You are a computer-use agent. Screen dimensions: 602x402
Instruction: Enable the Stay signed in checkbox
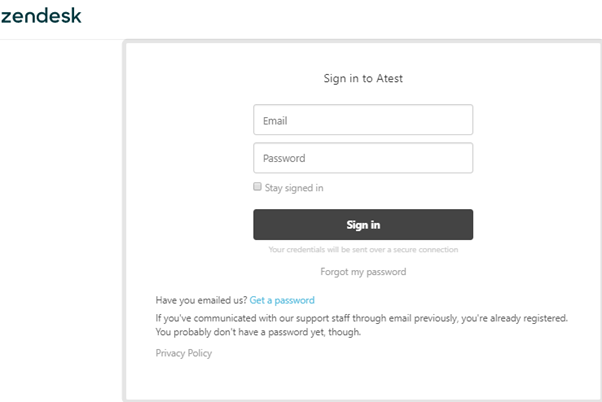click(257, 187)
